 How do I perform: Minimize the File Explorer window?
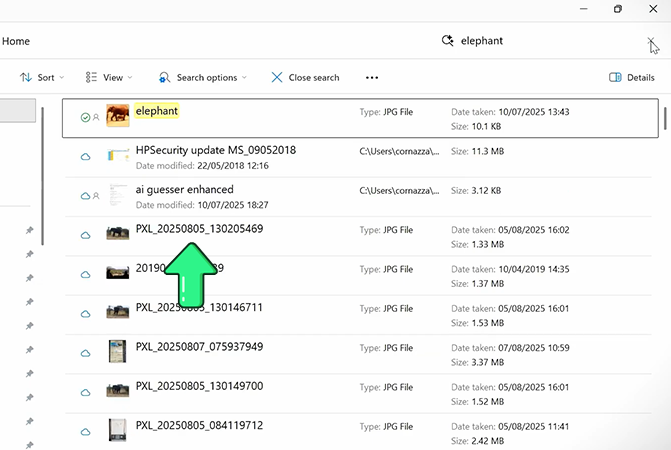584,9
